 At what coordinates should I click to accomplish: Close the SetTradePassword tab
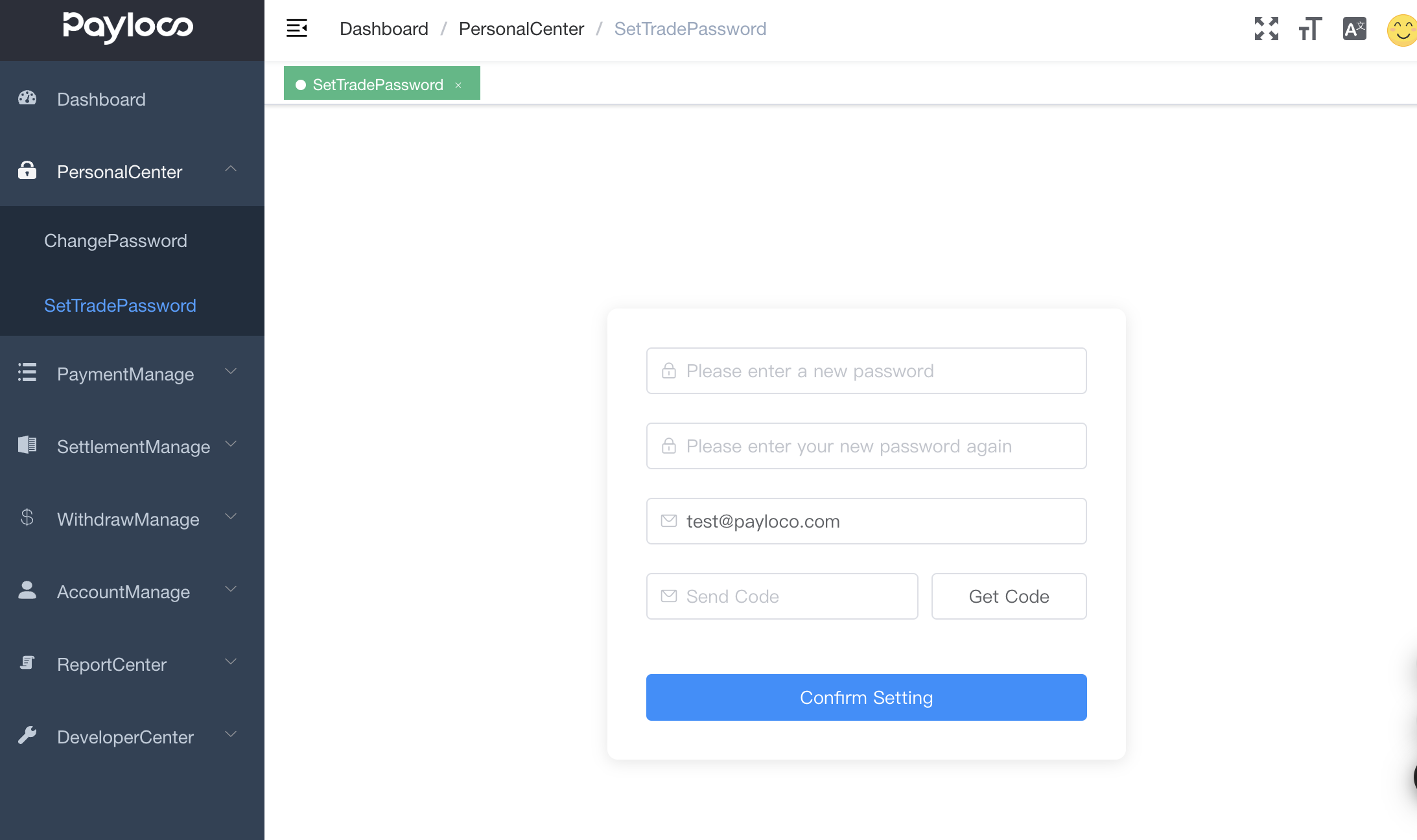click(x=458, y=85)
